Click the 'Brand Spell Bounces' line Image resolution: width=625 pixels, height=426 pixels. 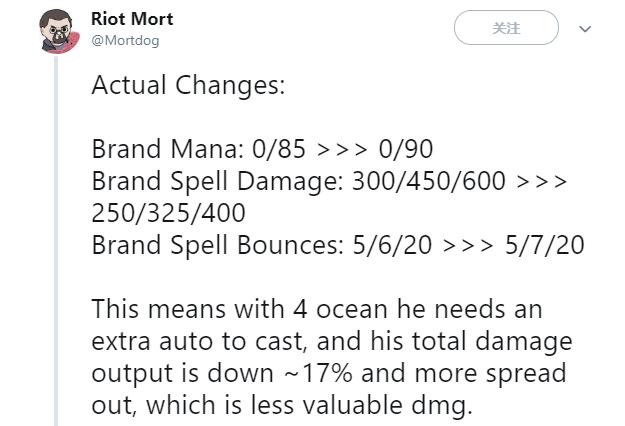(337, 246)
